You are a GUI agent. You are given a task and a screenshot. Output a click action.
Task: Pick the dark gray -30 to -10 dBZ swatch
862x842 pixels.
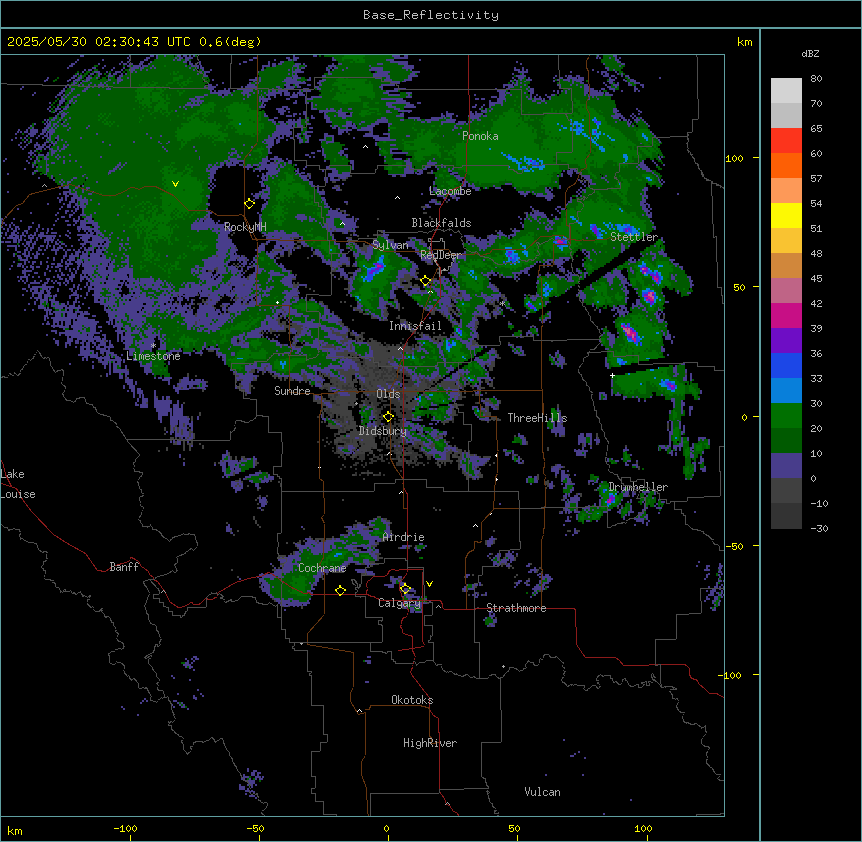(x=786, y=516)
